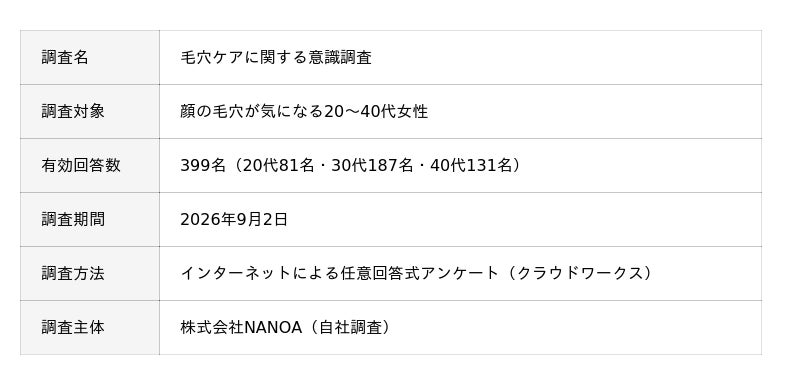Click the 調査主体 header cell
Screen dimensions: 800x385
[90, 328]
